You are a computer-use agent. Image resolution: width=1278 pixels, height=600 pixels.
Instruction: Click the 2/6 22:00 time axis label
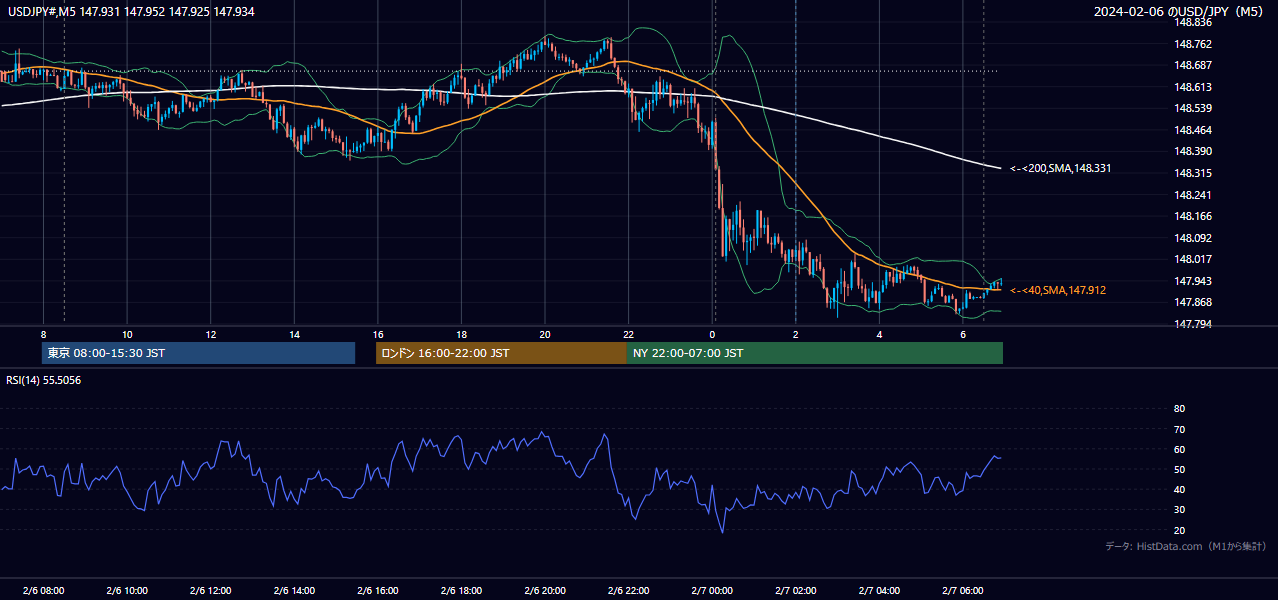628,590
